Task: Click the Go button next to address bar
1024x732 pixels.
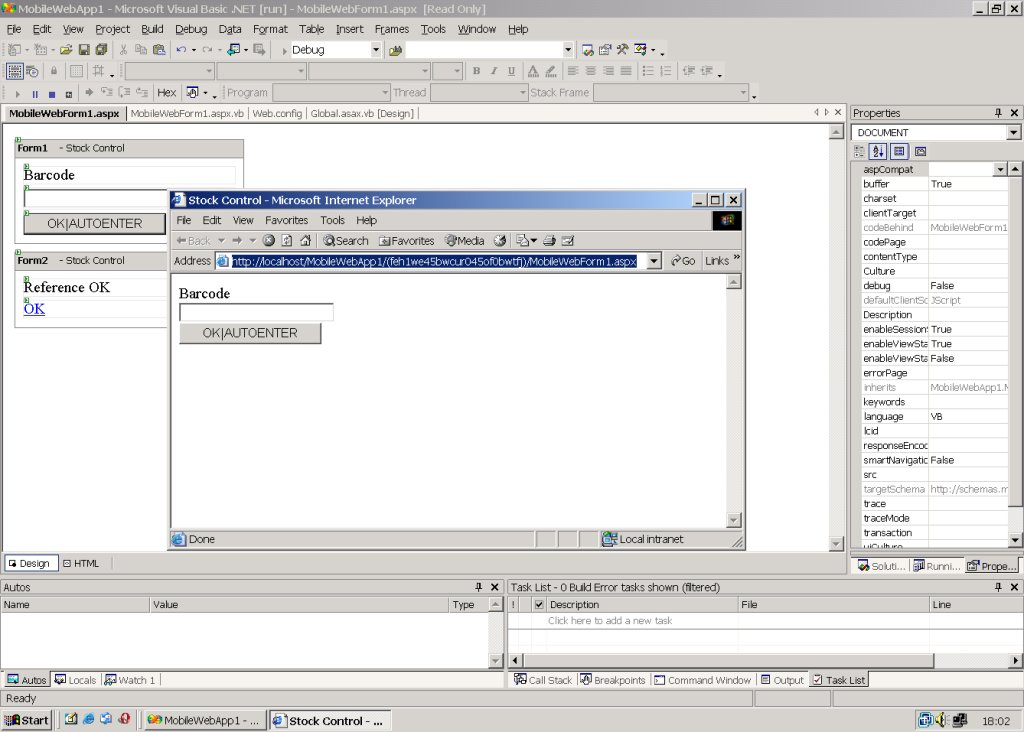Action: click(x=683, y=261)
